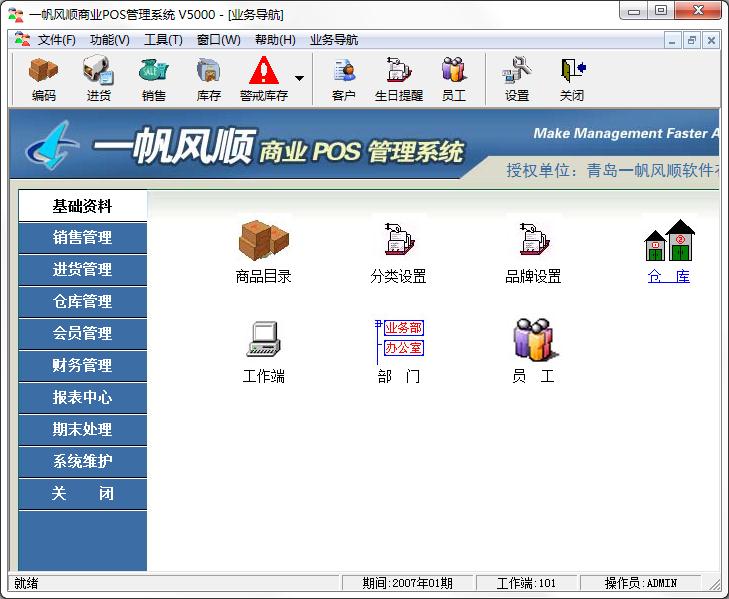Click the 就绪 status text

coord(26,583)
